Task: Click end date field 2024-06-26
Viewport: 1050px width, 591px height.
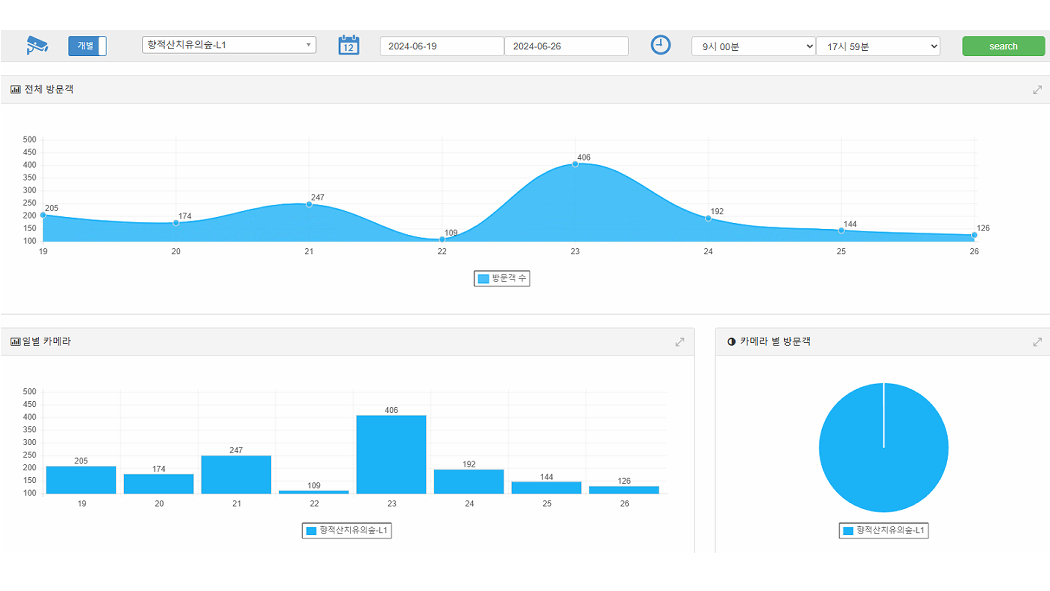Action: (566, 46)
